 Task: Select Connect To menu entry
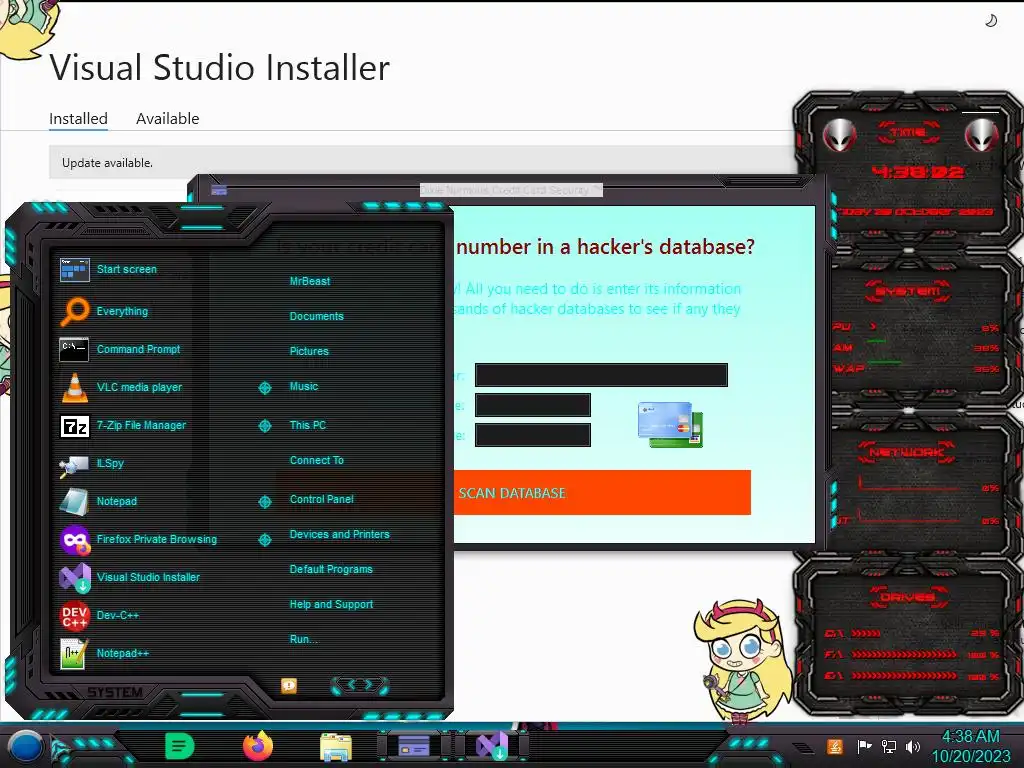click(316, 460)
